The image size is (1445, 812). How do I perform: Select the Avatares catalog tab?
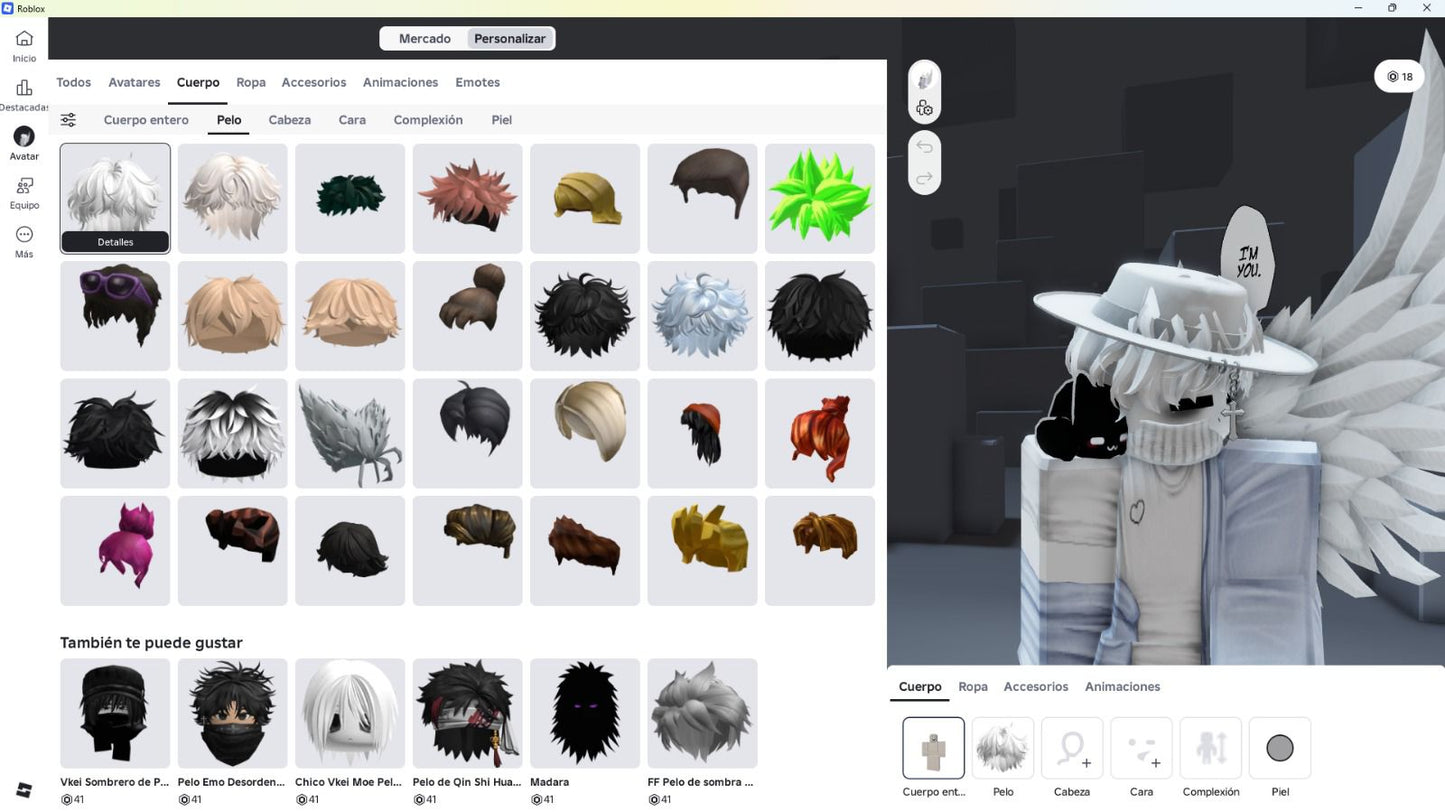134,82
